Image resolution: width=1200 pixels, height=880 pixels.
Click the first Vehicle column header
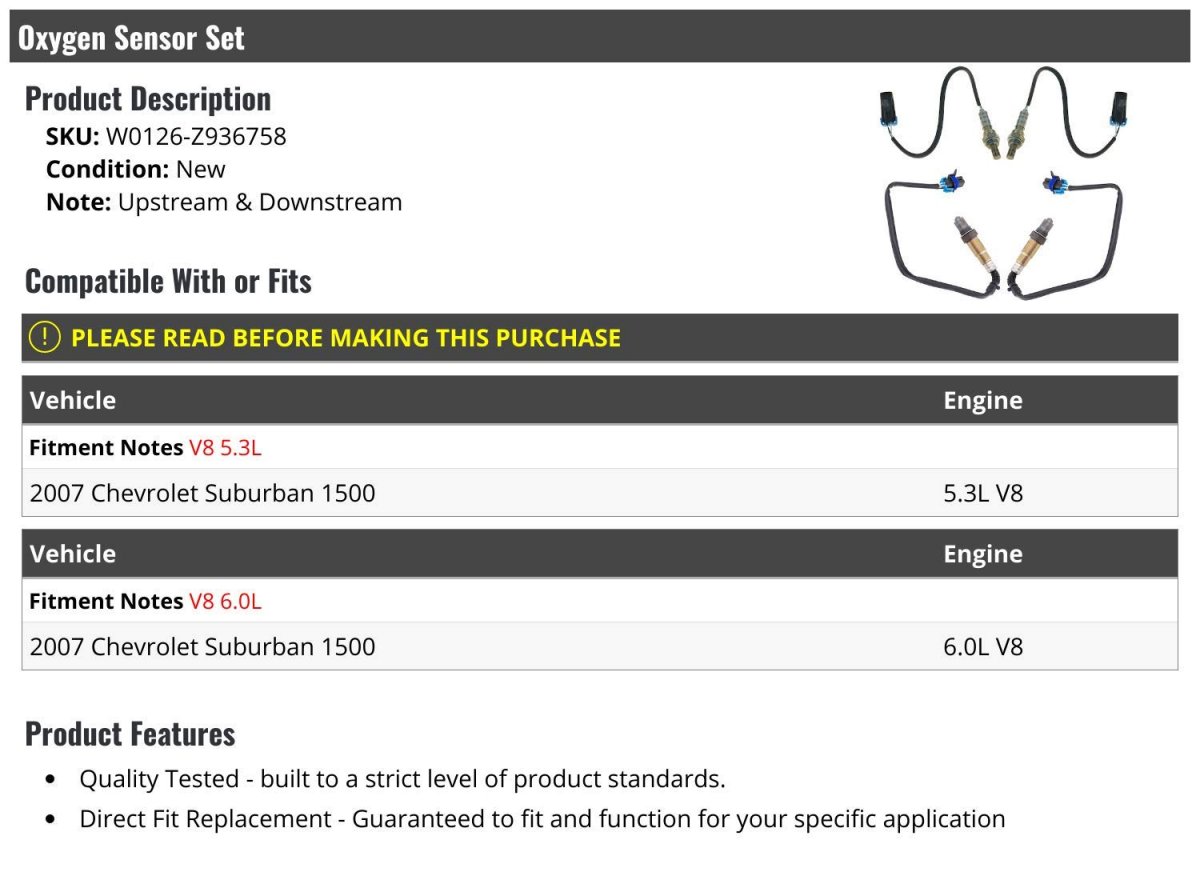(73, 400)
